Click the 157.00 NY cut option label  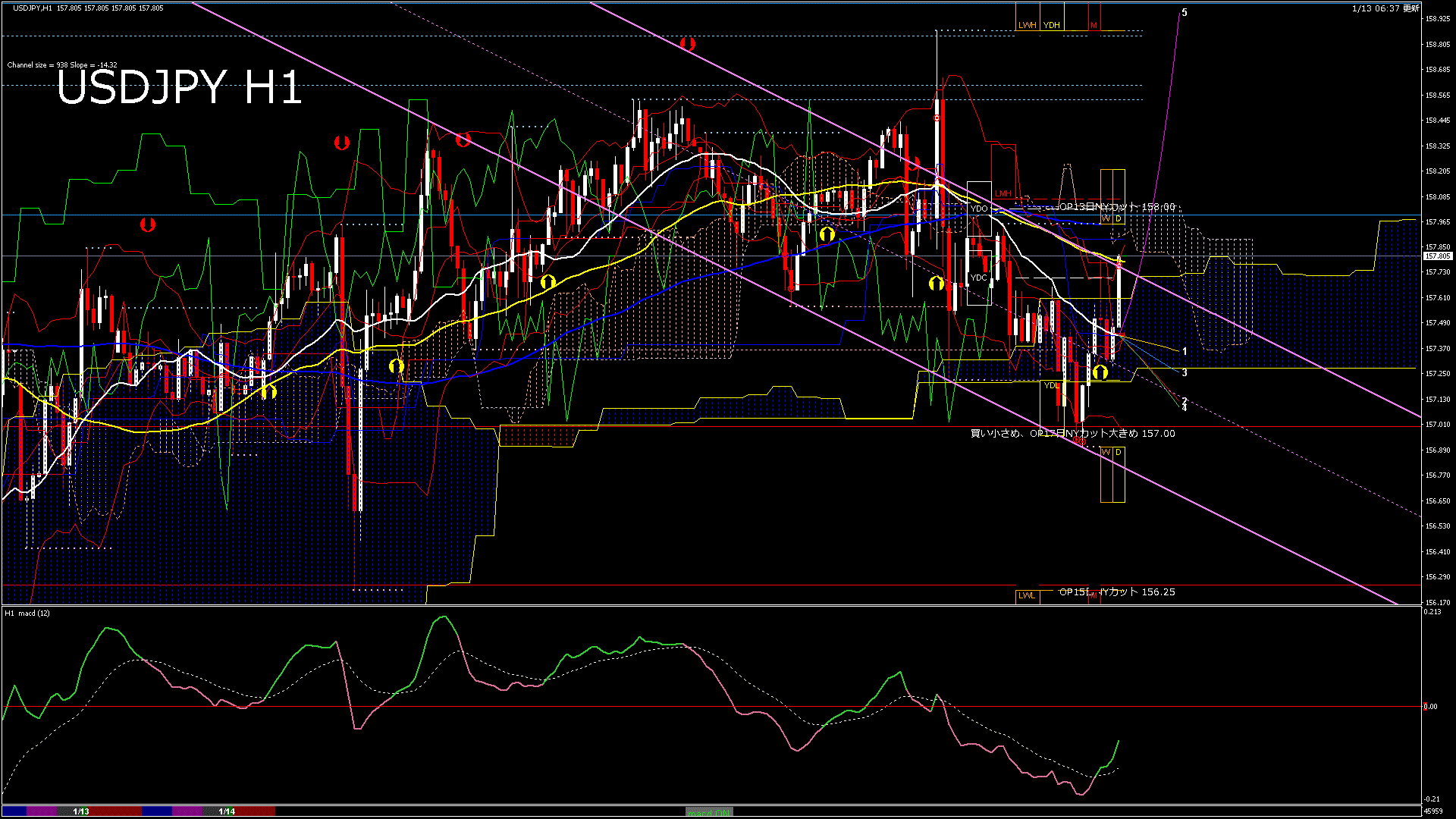pos(1072,434)
